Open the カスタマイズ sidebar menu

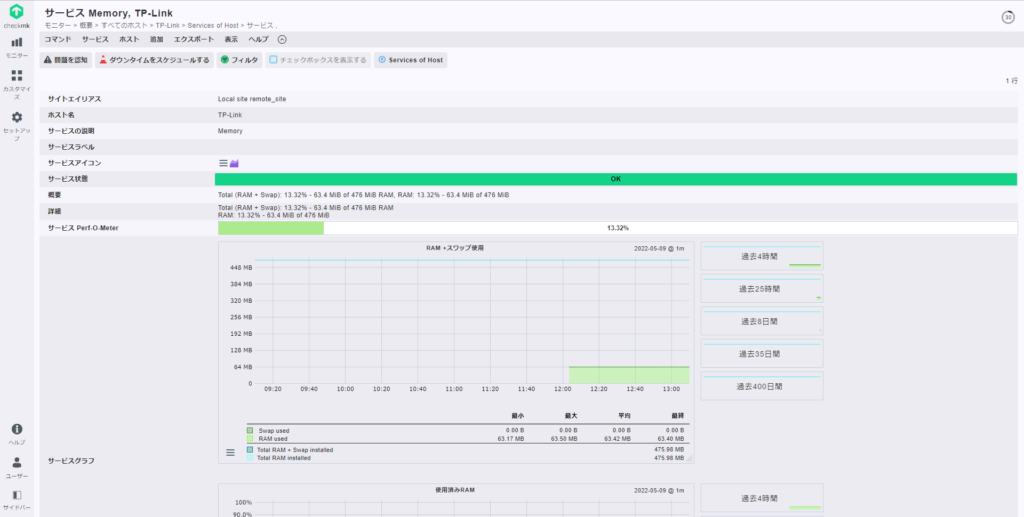[16, 84]
